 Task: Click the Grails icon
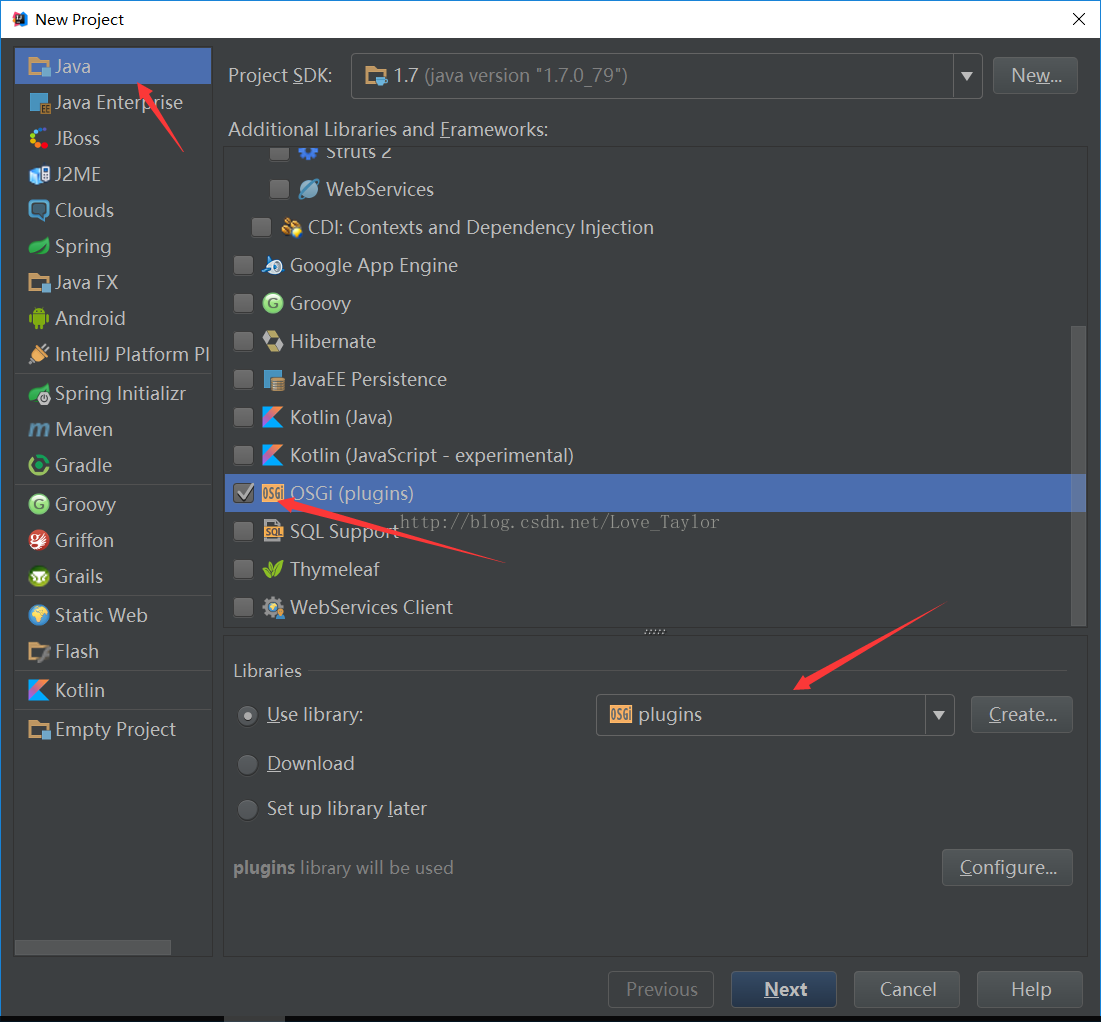[x=39, y=576]
